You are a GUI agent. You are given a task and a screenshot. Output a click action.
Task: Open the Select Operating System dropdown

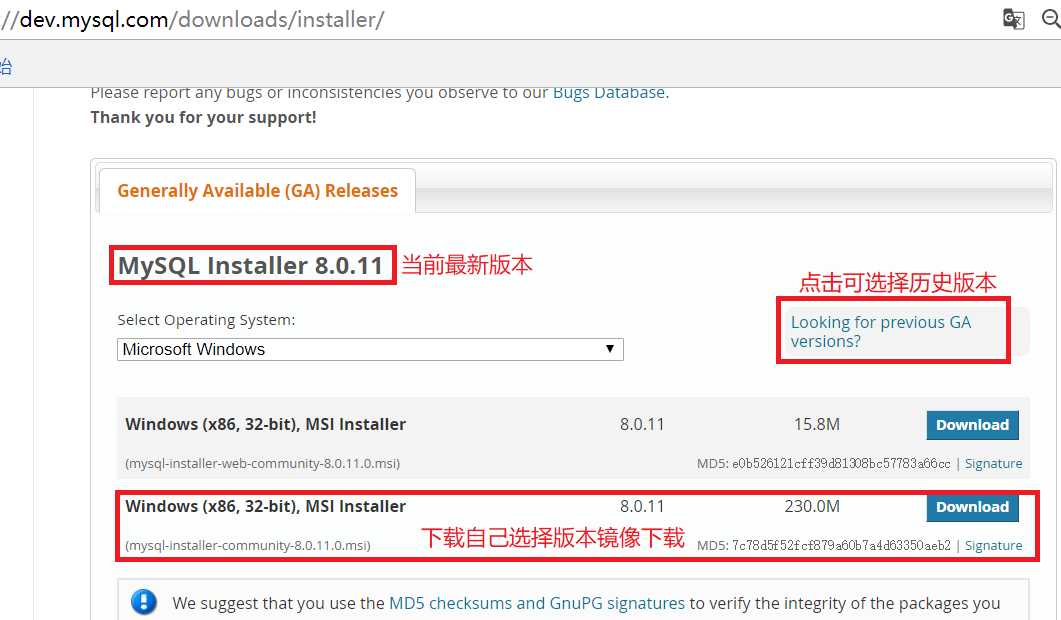click(370, 349)
